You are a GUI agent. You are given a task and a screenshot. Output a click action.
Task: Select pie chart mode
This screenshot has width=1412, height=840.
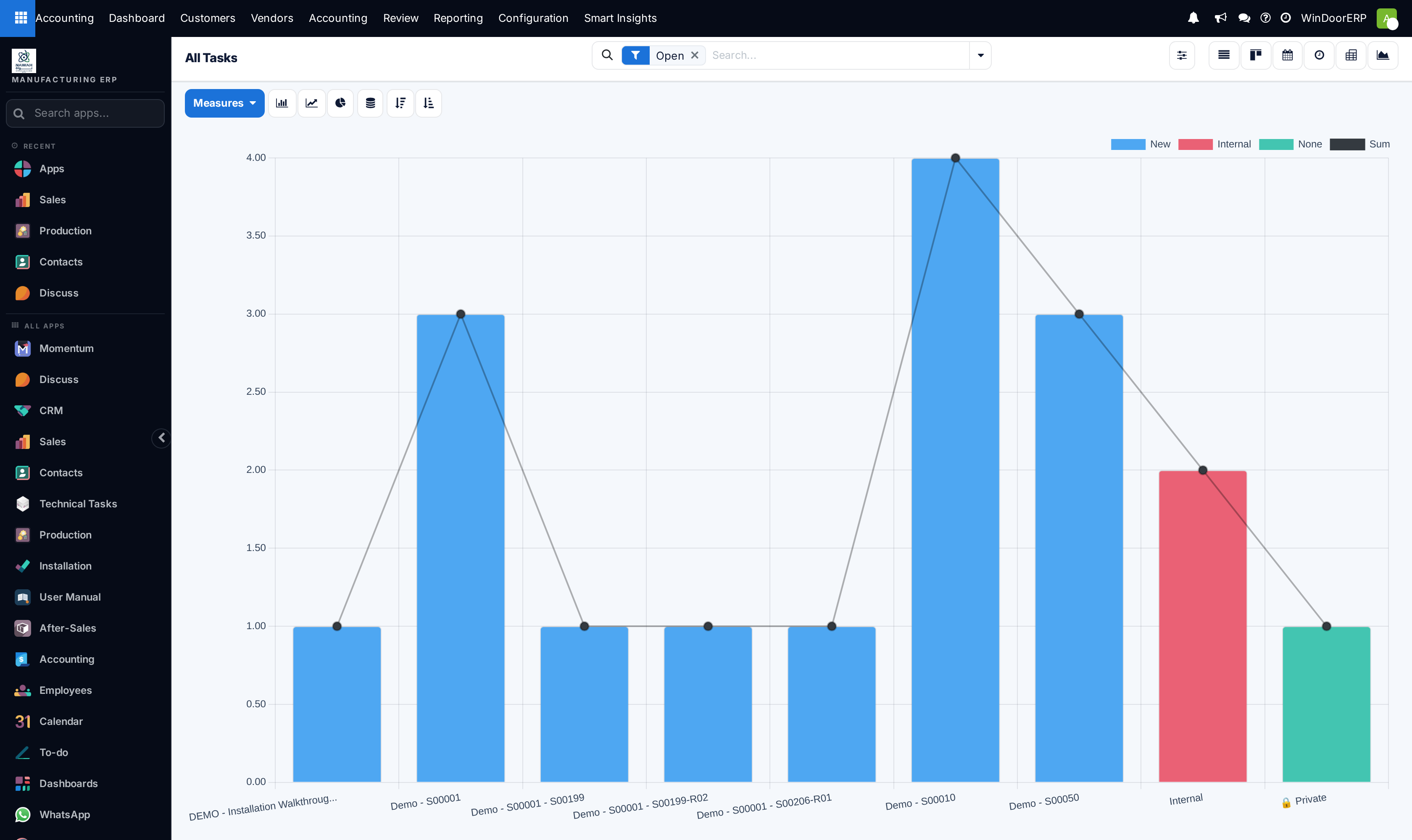tap(340, 103)
